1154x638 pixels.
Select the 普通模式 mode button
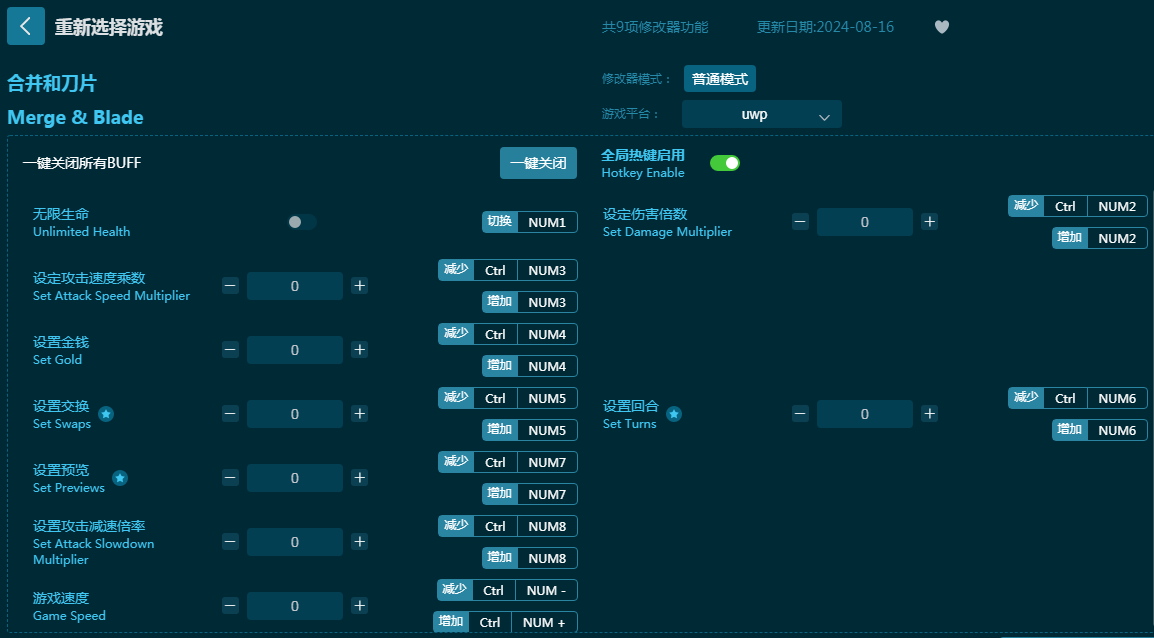(x=719, y=79)
